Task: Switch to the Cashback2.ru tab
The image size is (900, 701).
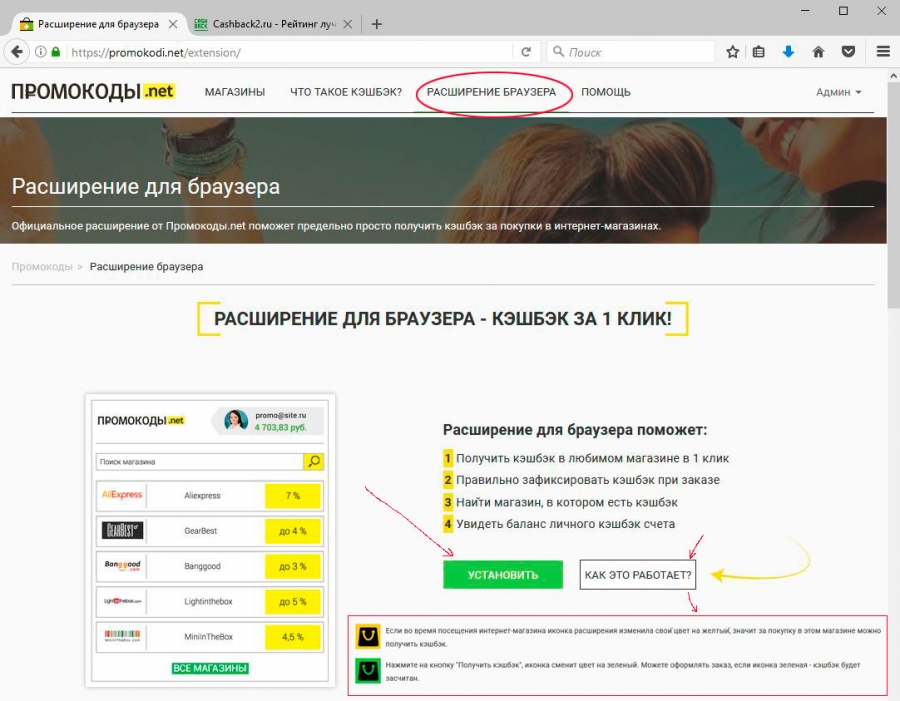Action: point(272,24)
